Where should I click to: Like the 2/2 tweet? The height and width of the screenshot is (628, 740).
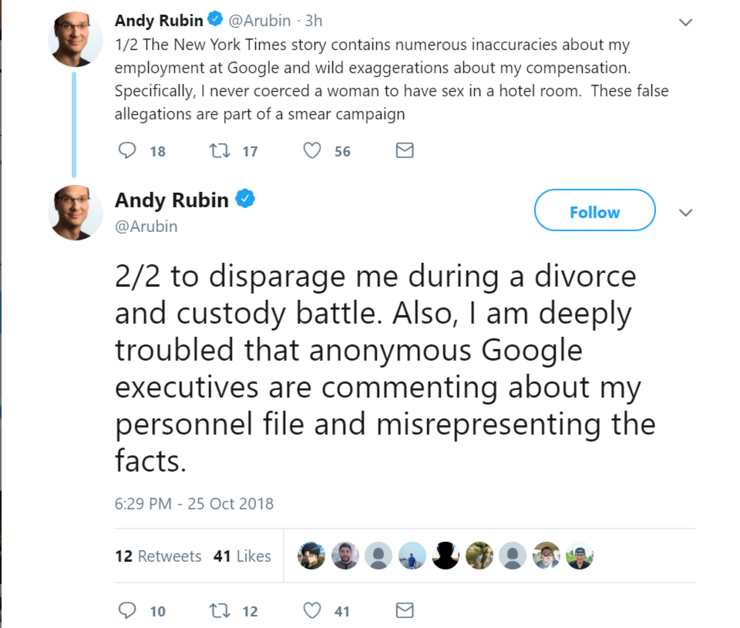coord(312,610)
